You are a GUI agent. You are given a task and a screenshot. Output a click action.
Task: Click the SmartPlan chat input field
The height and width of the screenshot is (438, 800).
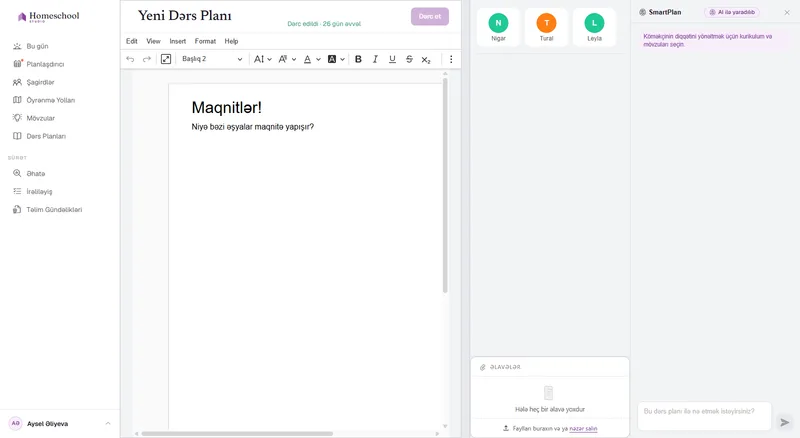coord(704,416)
